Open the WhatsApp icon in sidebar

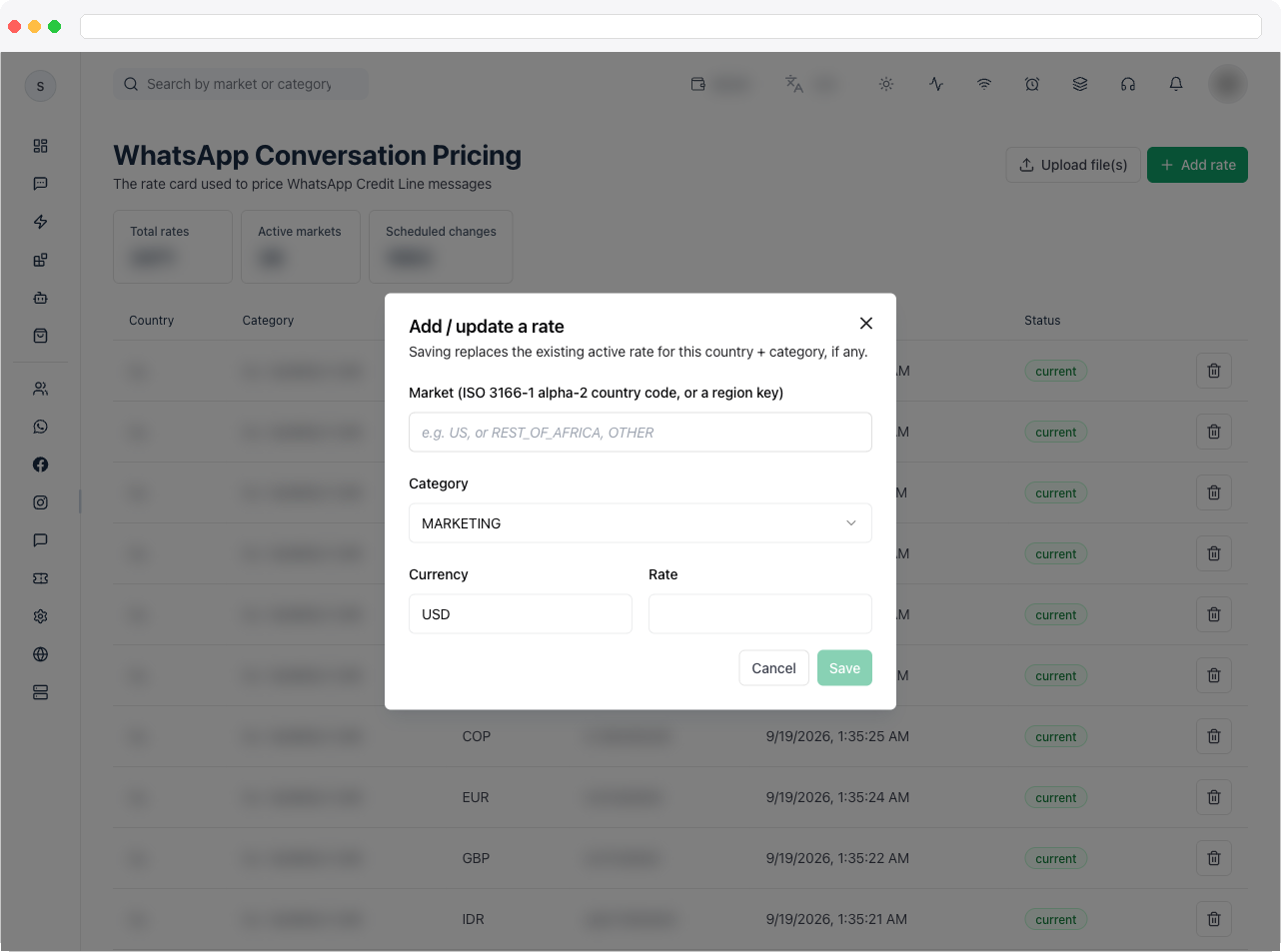point(40,427)
